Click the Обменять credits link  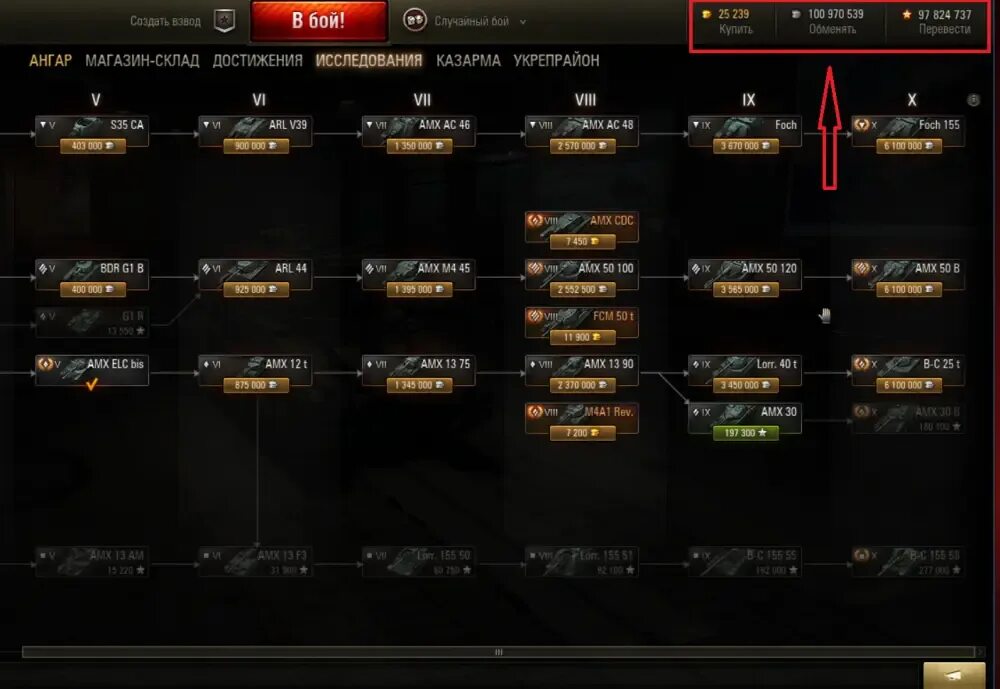pos(832,29)
